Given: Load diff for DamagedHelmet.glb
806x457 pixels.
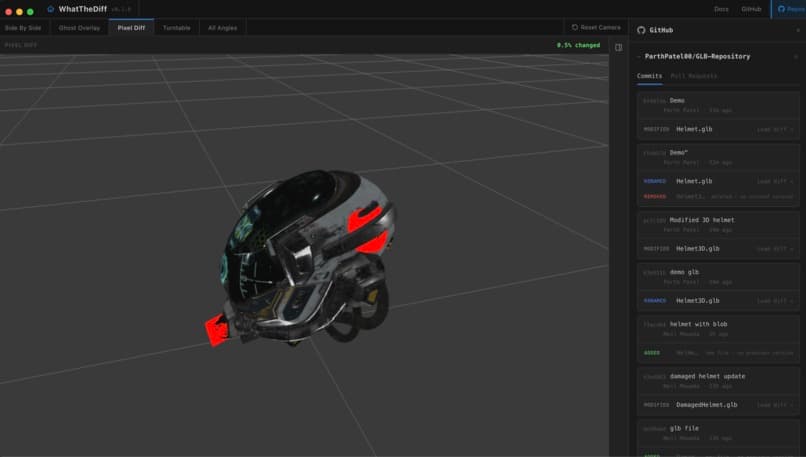Looking at the screenshot, I should click(x=775, y=405).
